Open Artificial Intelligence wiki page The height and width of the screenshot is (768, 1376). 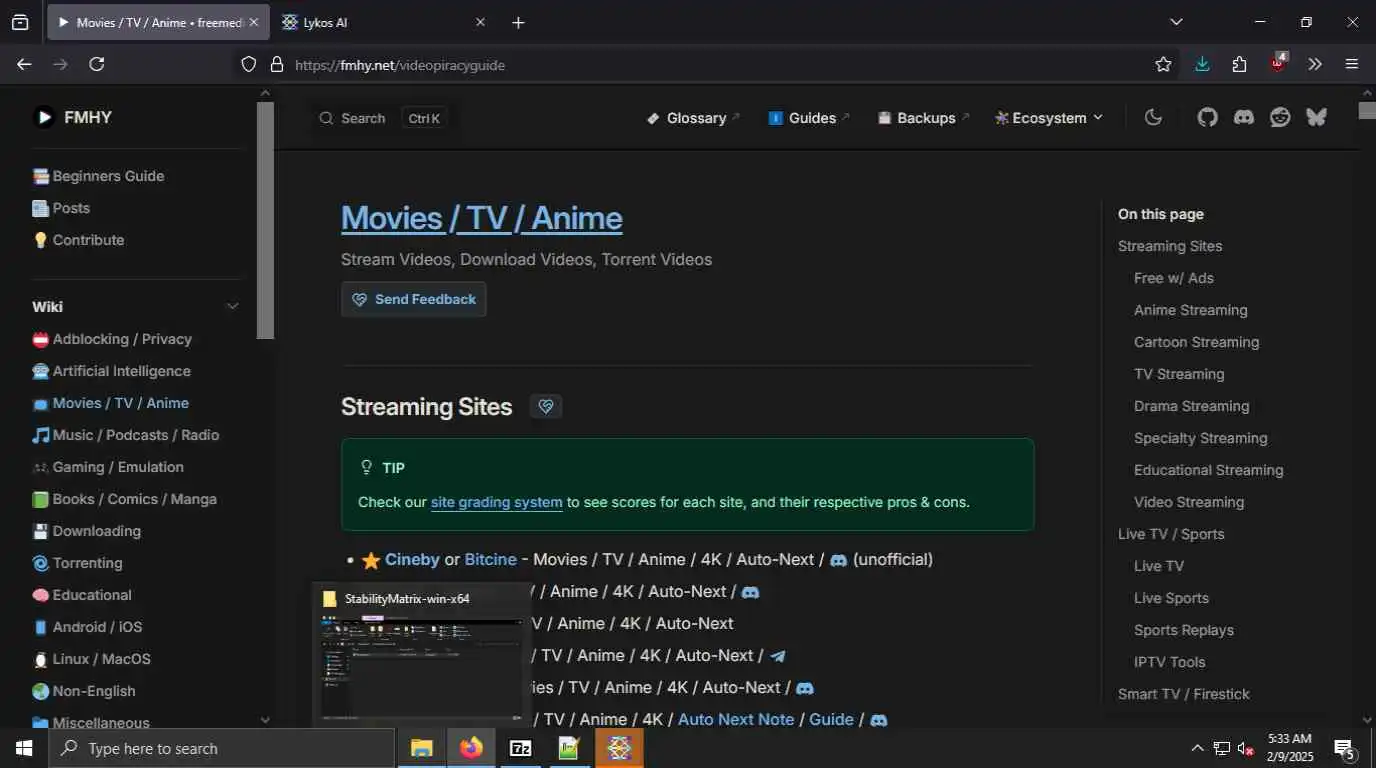111,371
